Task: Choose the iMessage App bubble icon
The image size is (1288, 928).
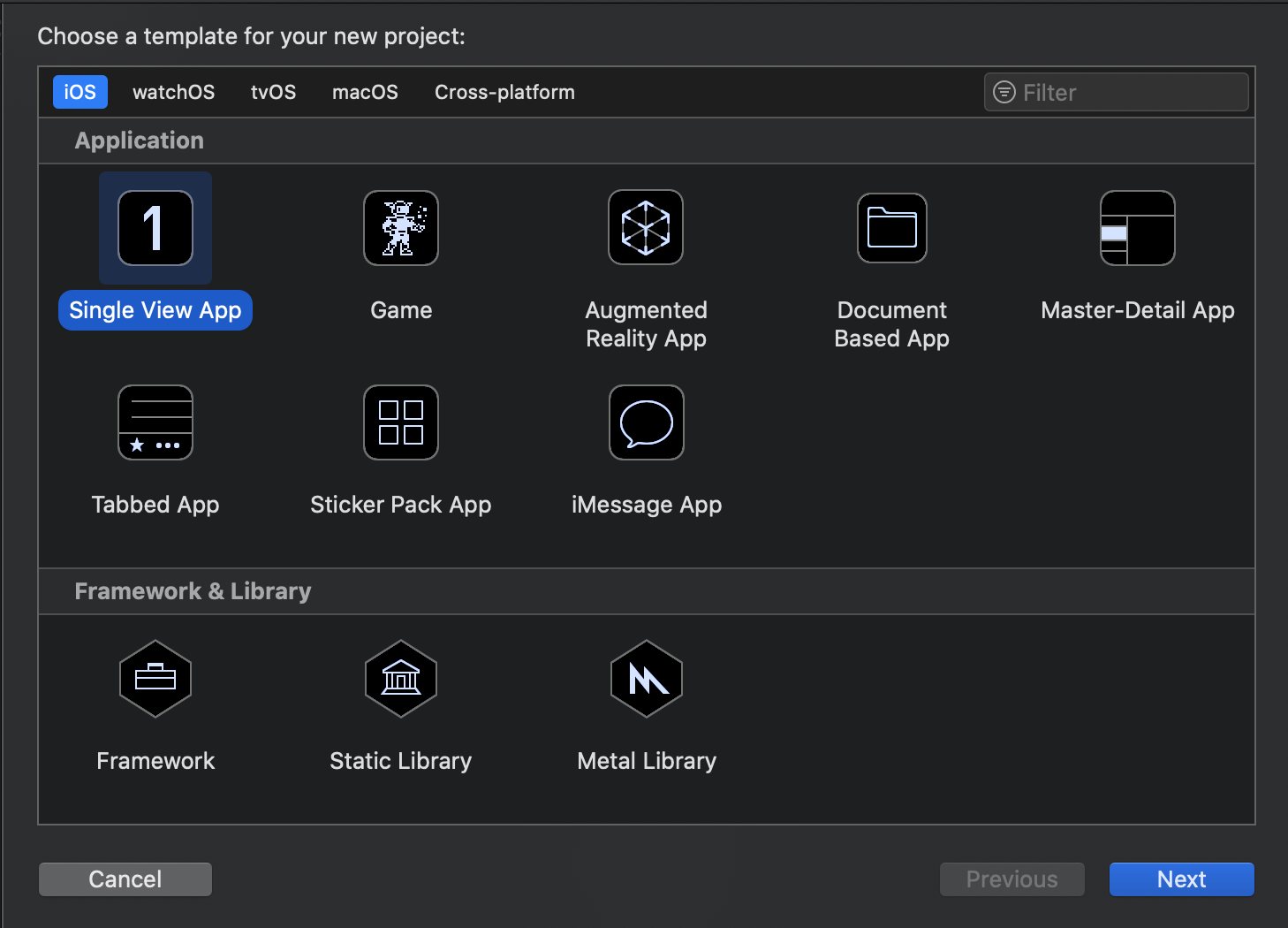Action: click(647, 422)
